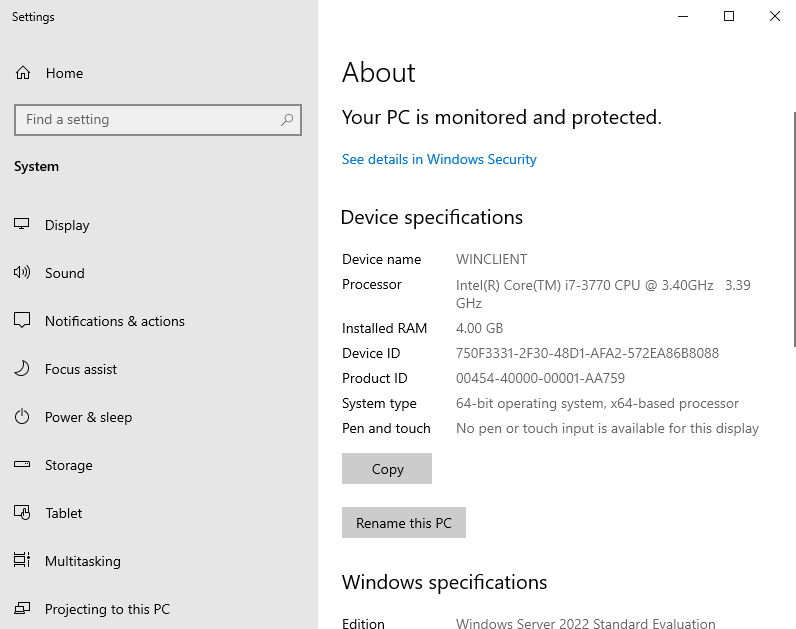
Task: Click the Device ID label
Action: point(371,353)
